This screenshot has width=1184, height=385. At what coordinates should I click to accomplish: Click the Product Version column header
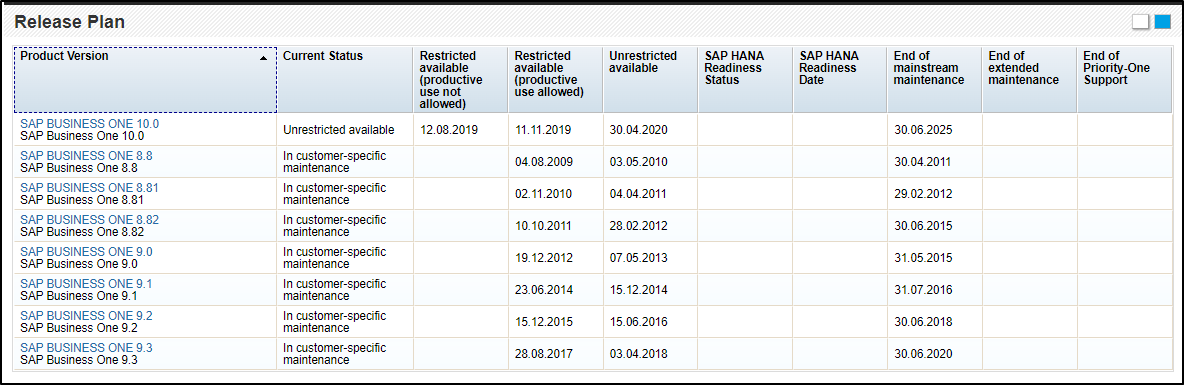pyautogui.click(x=145, y=80)
